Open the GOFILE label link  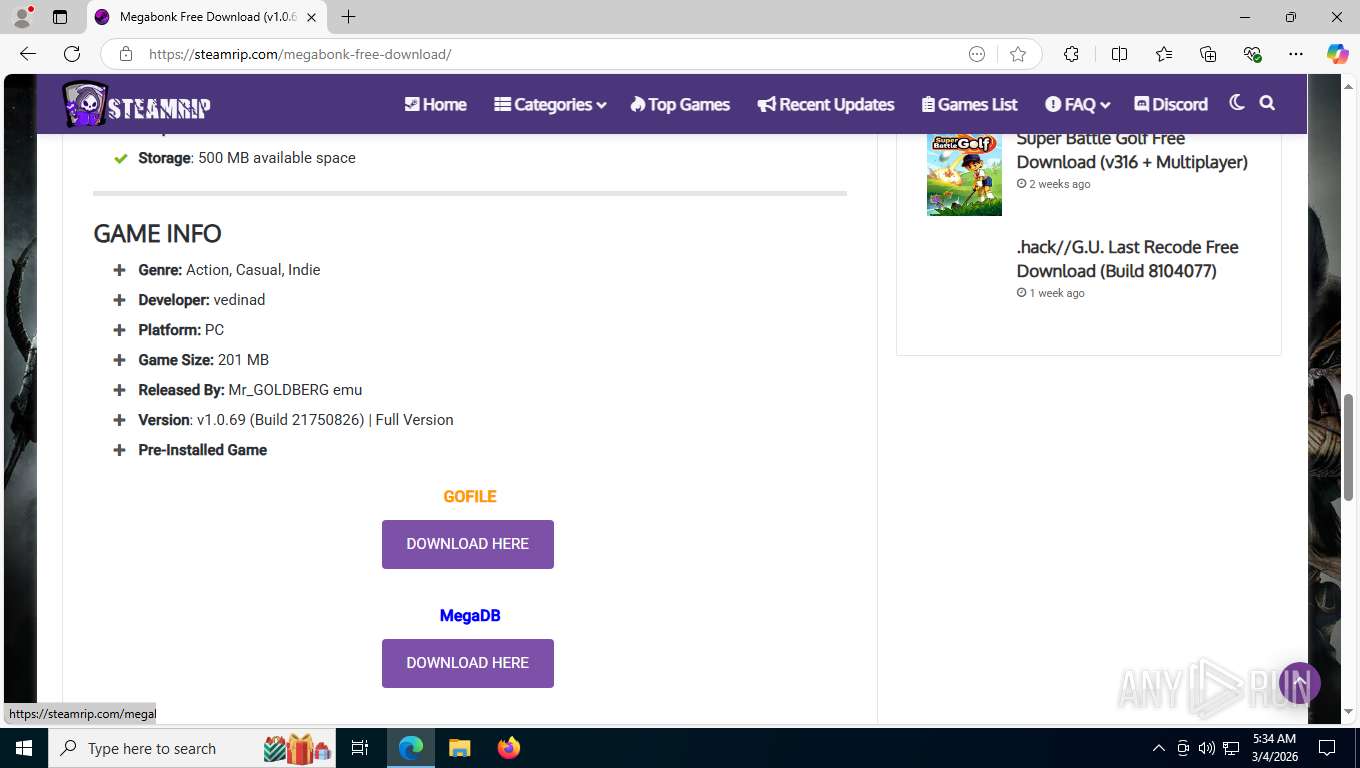click(470, 496)
